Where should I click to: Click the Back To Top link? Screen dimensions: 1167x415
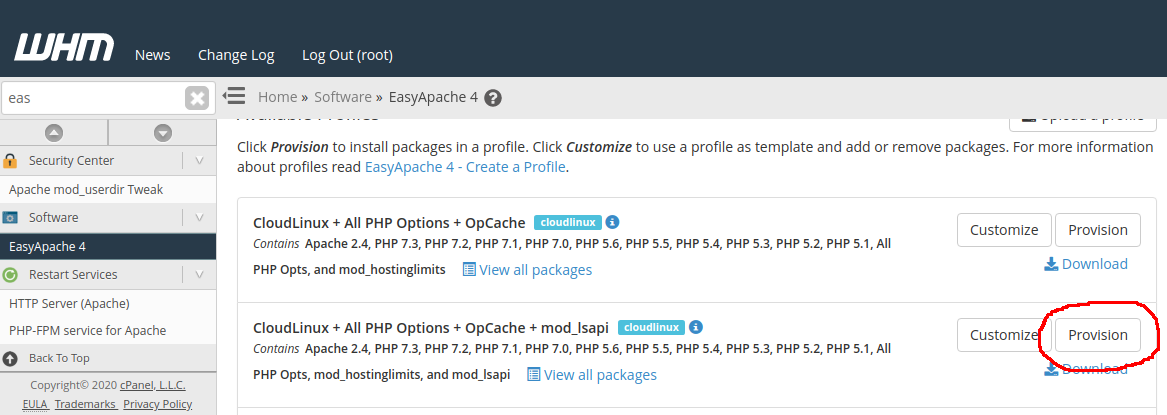pos(59,358)
